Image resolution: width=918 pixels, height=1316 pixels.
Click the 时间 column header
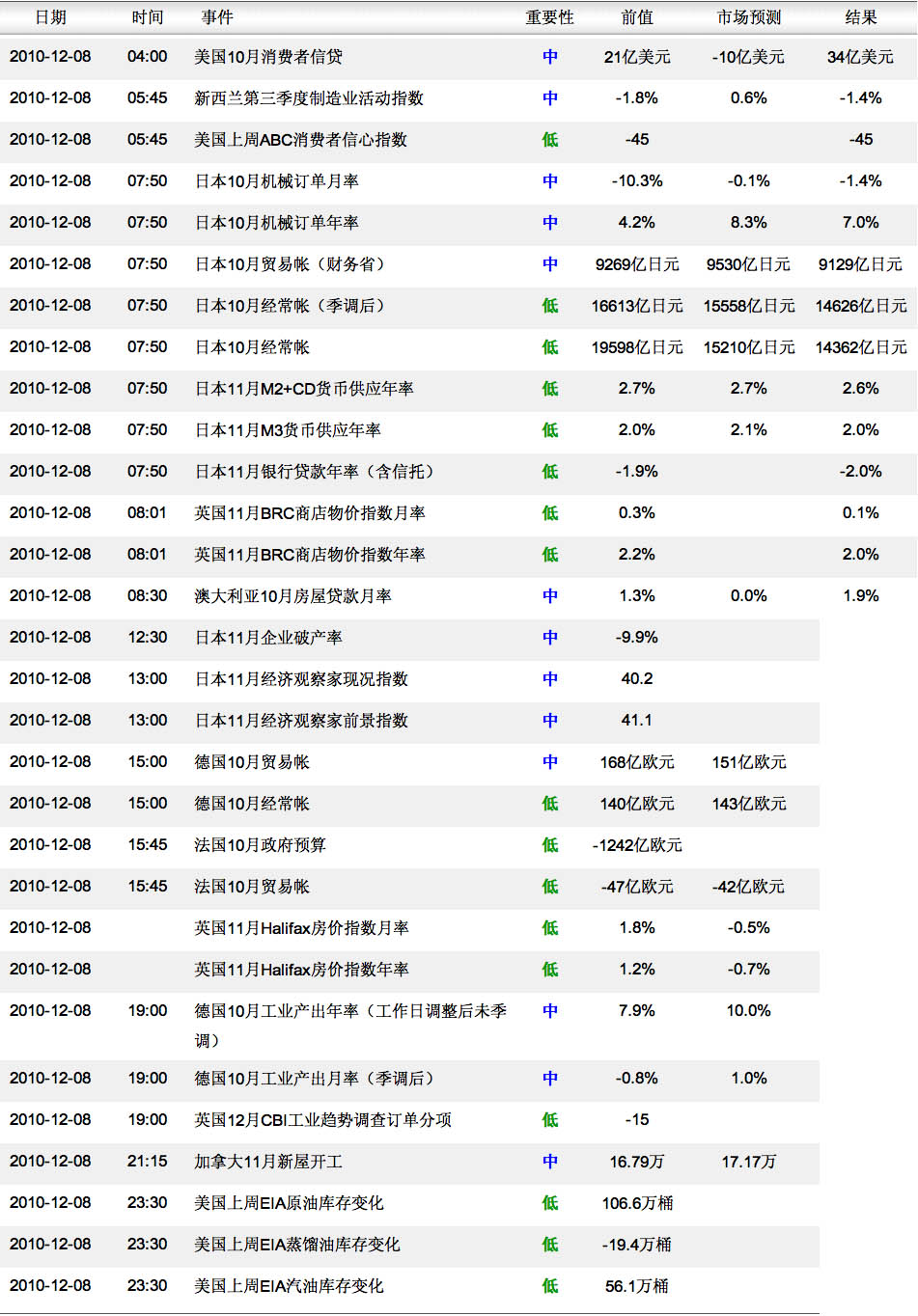pyautogui.click(x=148, y=17)
